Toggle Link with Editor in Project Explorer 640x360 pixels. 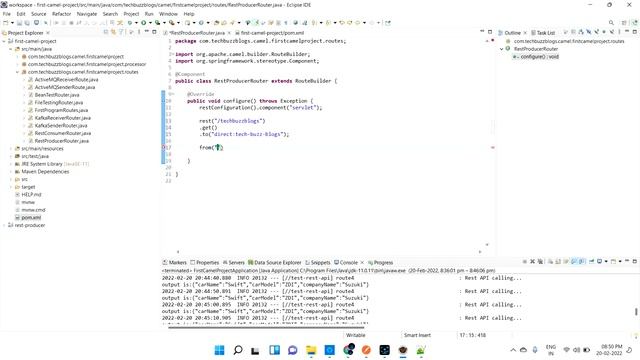(x=113, y=32)
